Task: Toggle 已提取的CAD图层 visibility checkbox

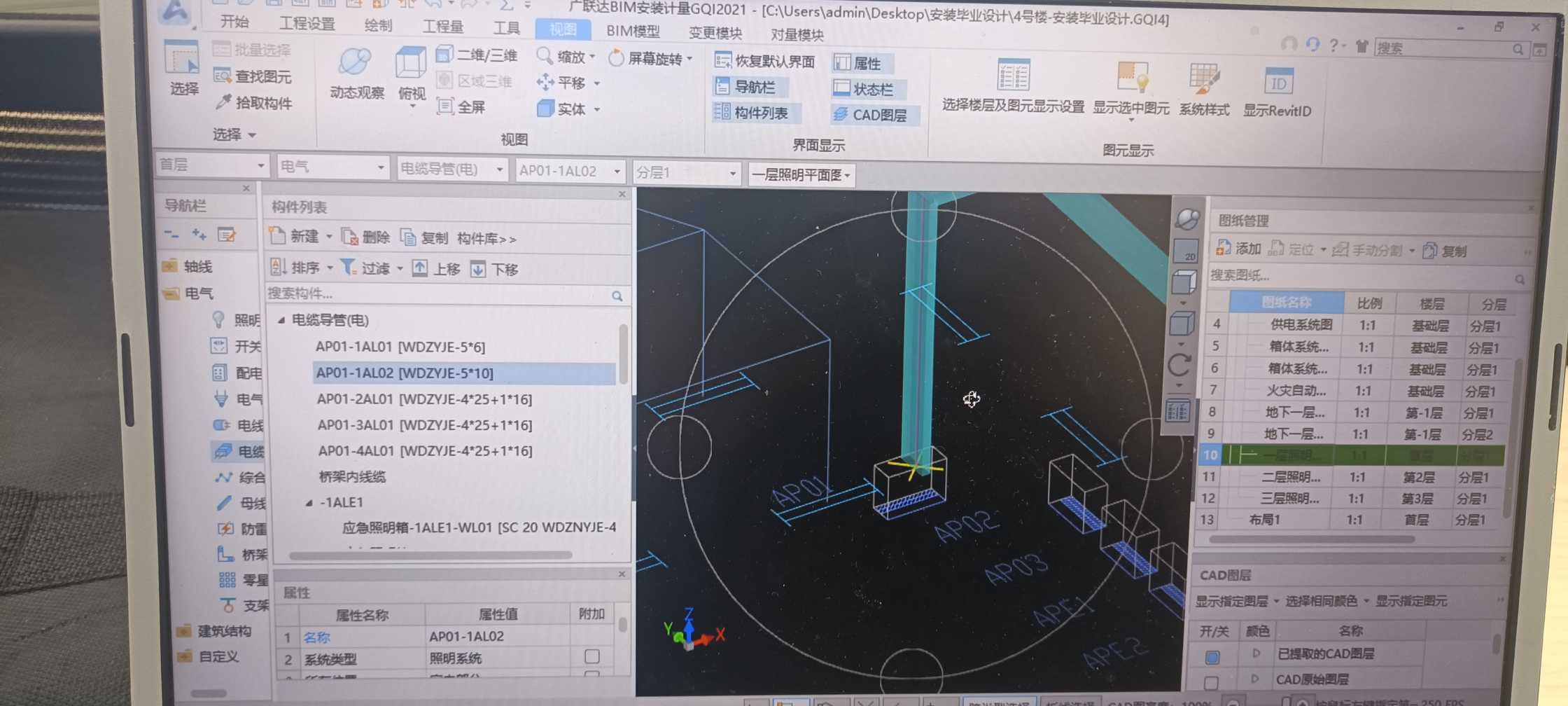Action: click(x=1212, y=657)
